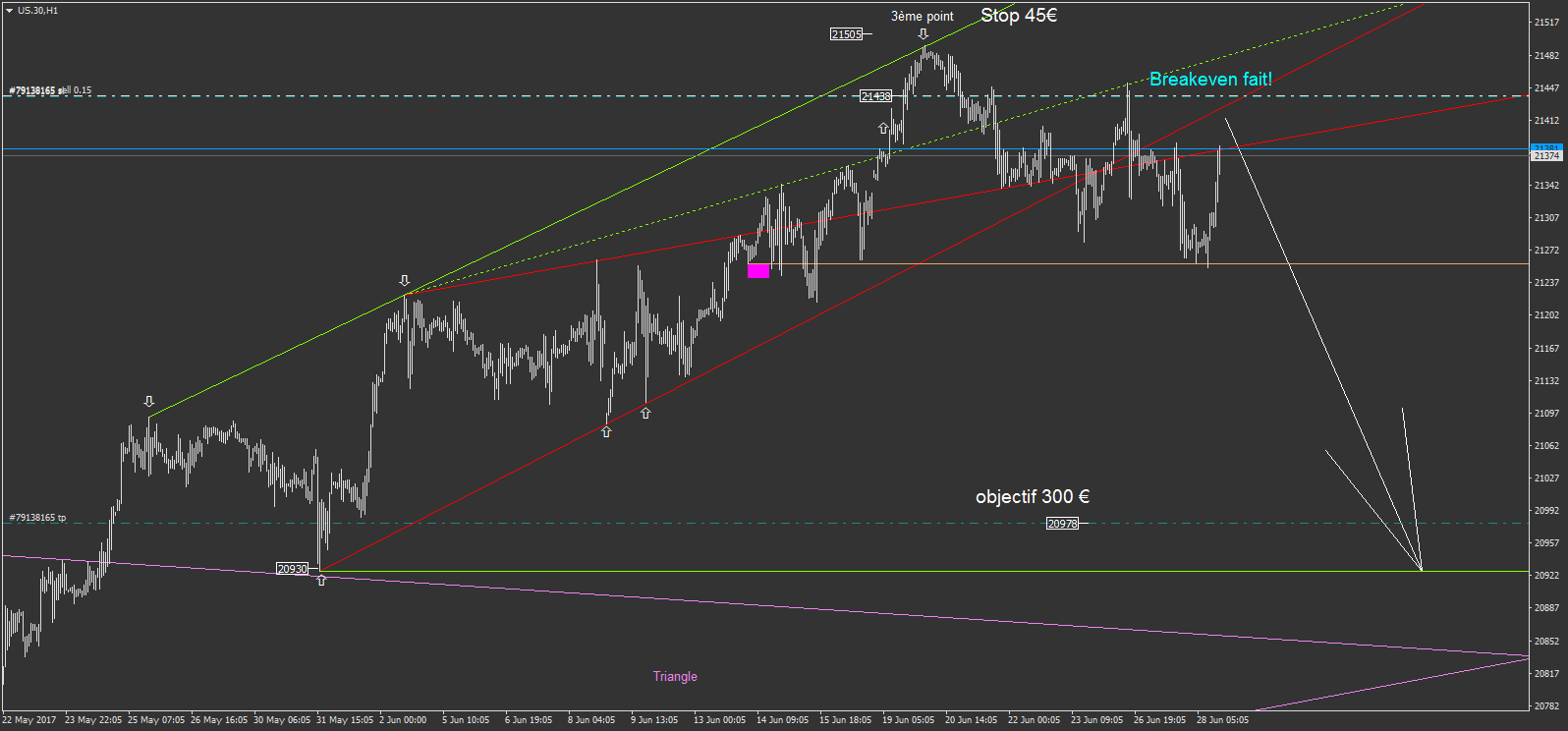Select the up arrow below 20930 low
Image resolution: width=1568 pixels, height=731 pixels.
point(321,581)
